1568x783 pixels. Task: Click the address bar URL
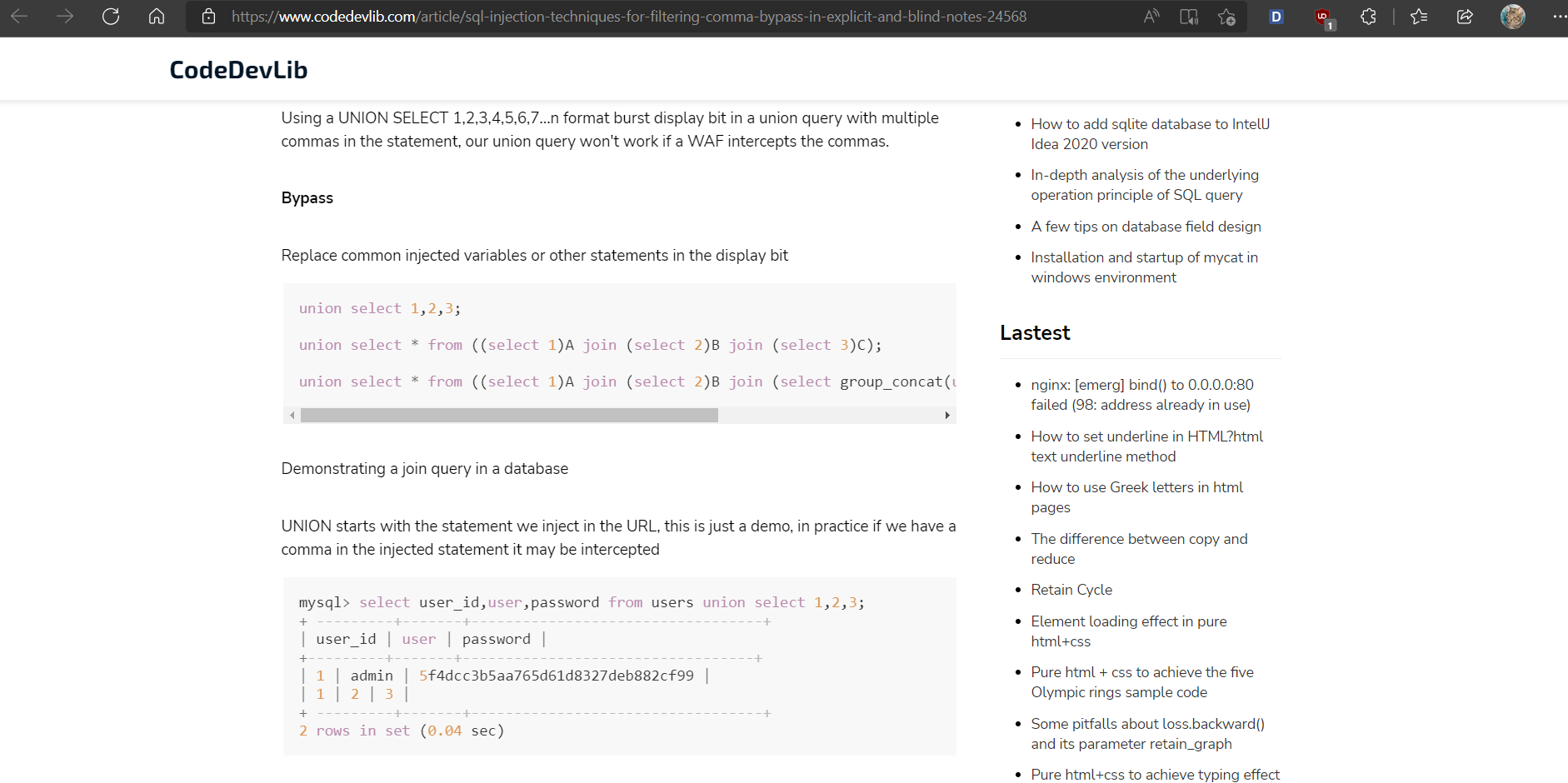(x=629, y=17)
